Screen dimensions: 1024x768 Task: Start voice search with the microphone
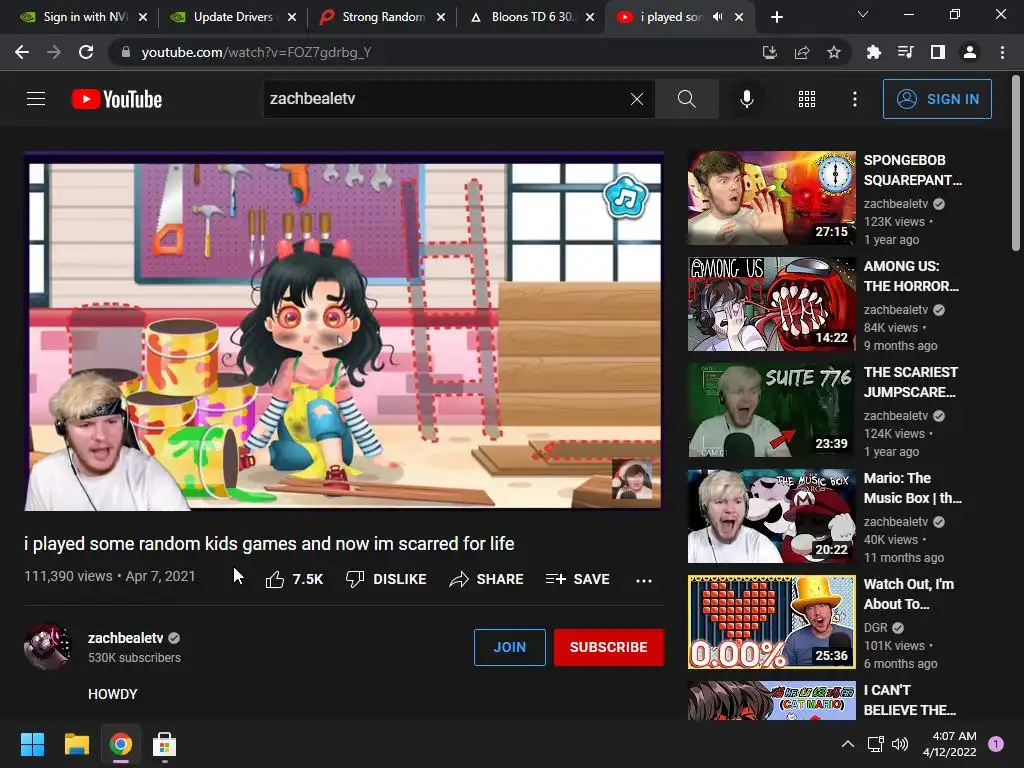point(746,99)
